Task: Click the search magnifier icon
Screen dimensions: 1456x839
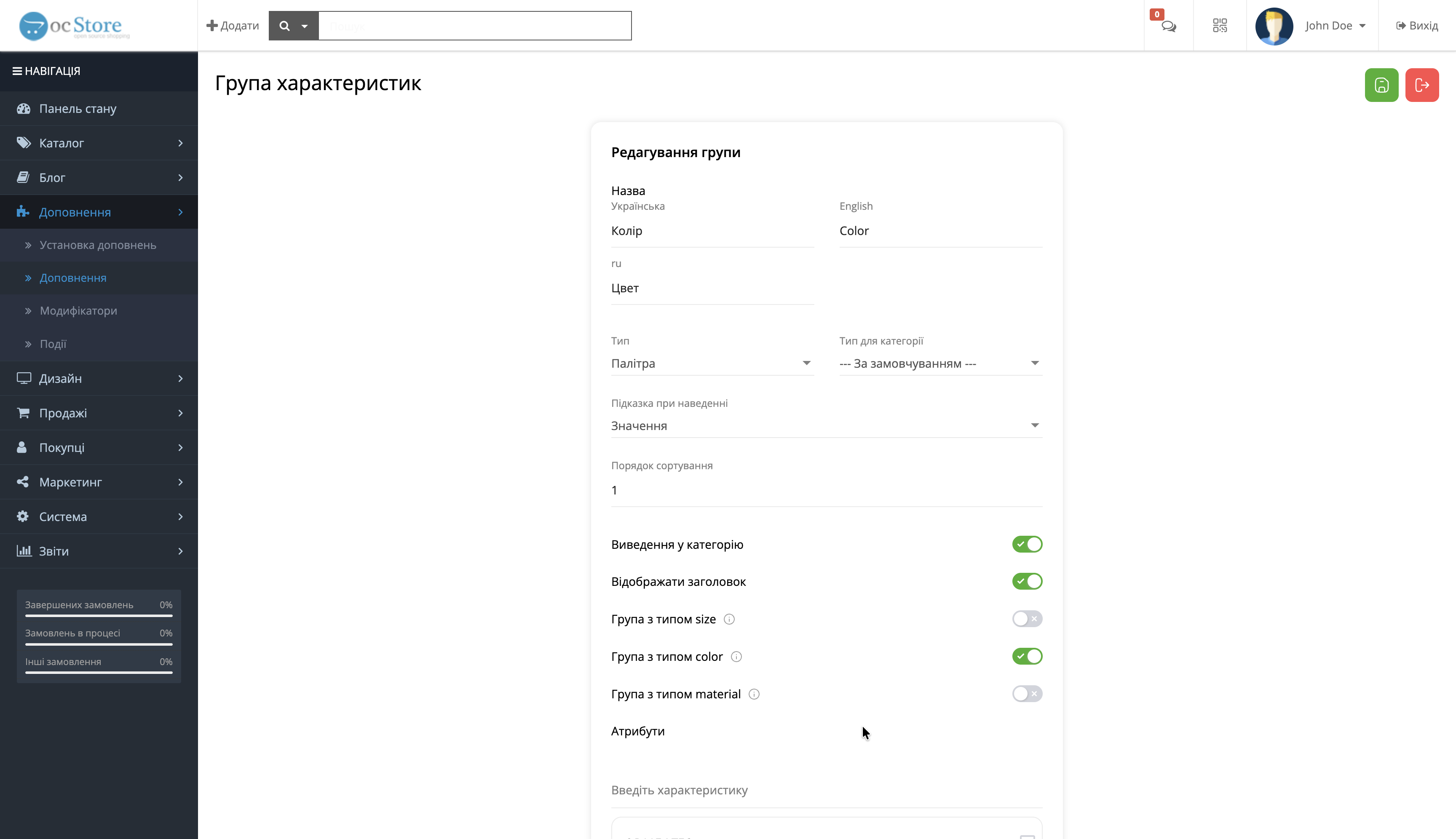Action: [285, 25]
